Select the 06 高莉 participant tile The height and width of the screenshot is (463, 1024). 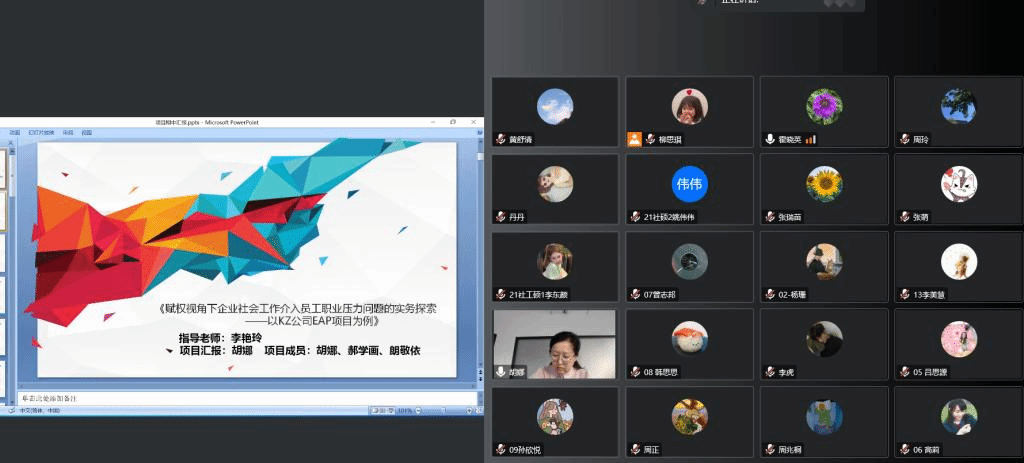tap(958, 422)
